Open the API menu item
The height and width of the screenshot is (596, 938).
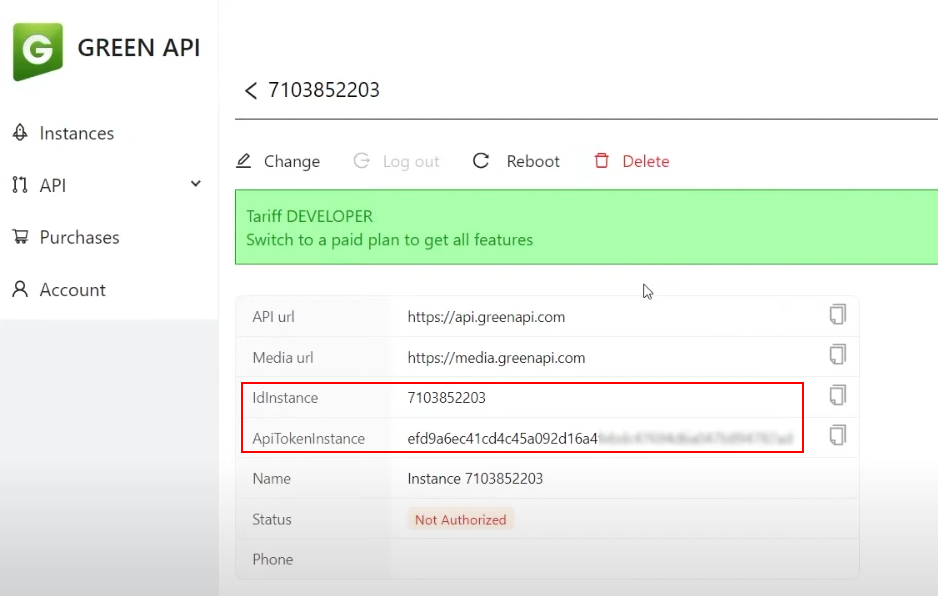point(53,186)
